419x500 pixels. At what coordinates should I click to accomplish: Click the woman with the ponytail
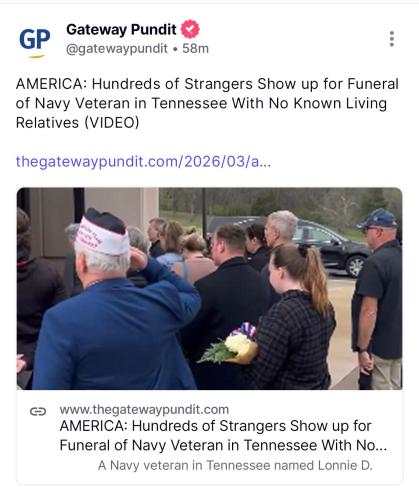coord(293,317)
